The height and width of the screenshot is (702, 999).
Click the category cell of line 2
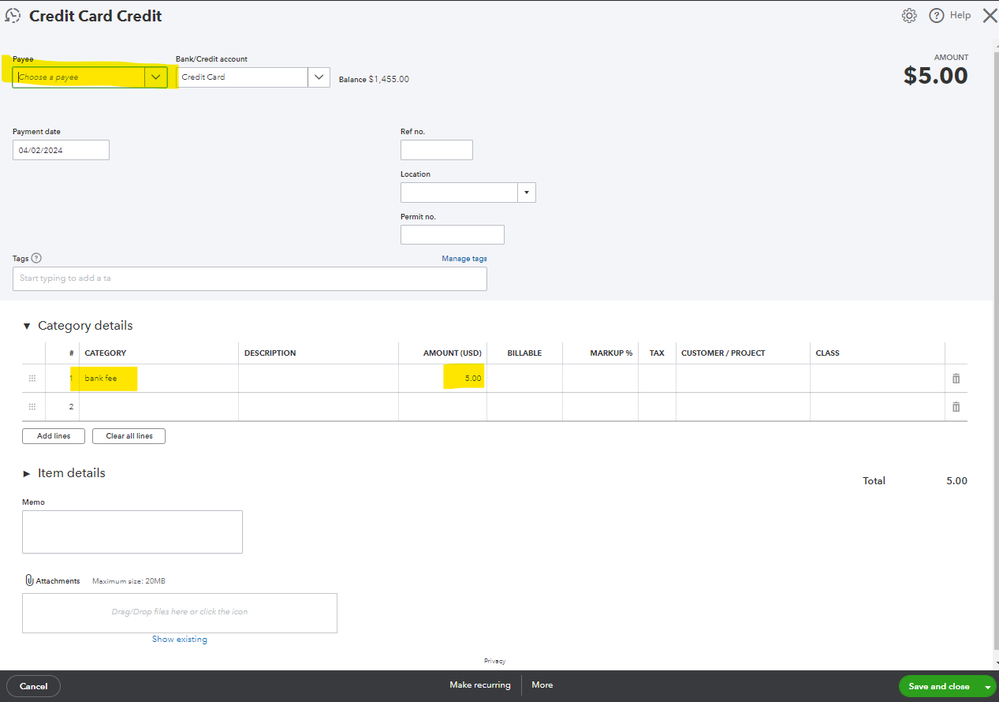(159, 406)
